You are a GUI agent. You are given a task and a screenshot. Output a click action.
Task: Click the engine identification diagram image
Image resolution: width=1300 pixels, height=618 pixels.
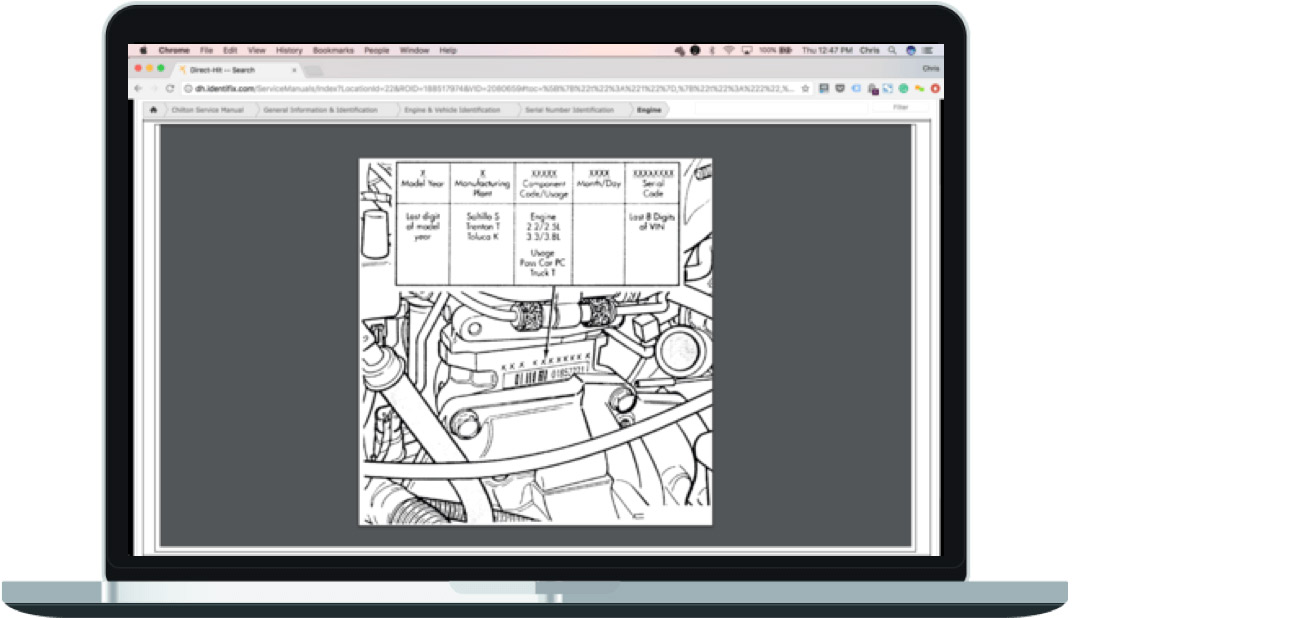pyautogui.click(x=535, y=341)
